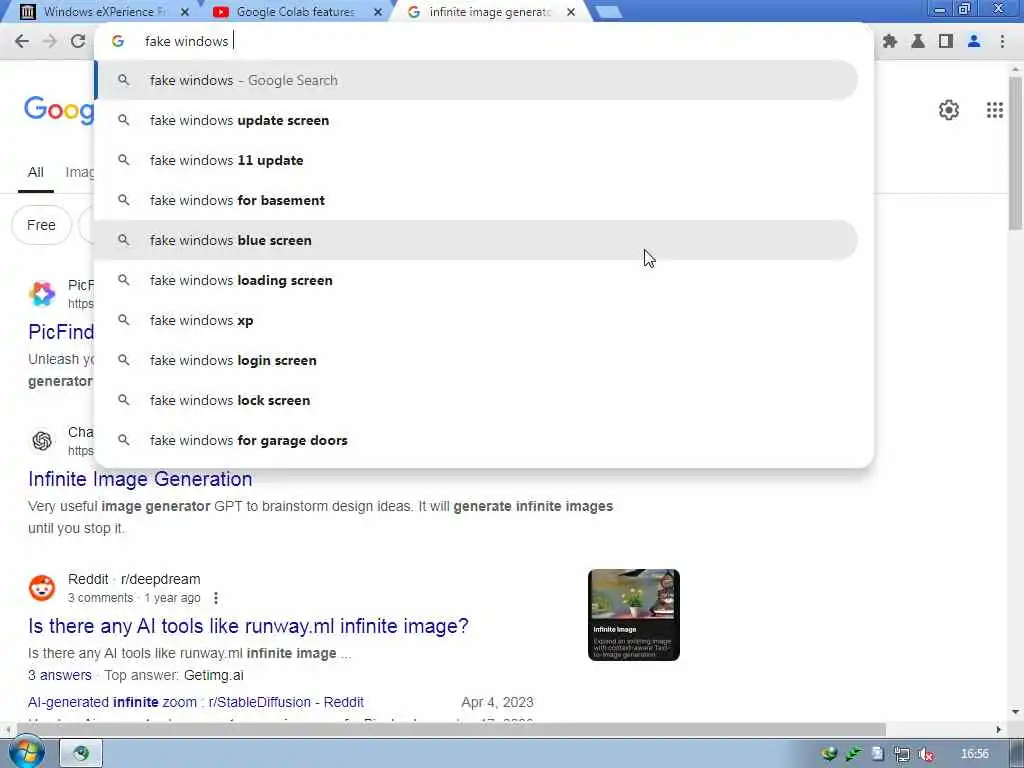Open the Google apps grid
This screenshot has width=1024, height=768.
click(x=995, y=110)
